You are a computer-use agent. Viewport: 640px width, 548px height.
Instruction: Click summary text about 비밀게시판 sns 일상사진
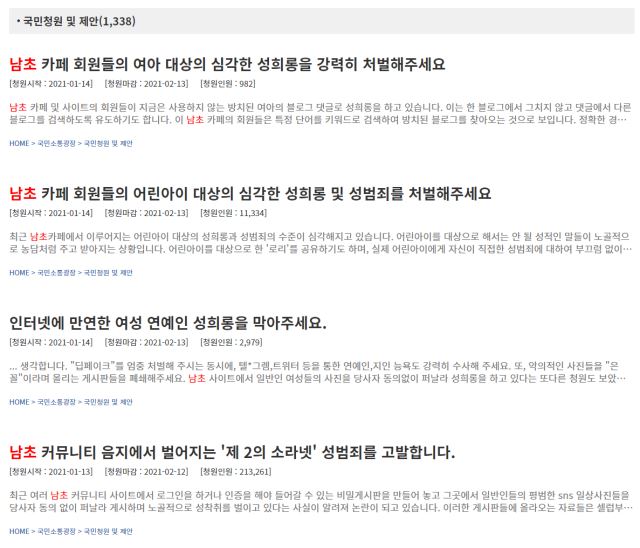(320, 501)
